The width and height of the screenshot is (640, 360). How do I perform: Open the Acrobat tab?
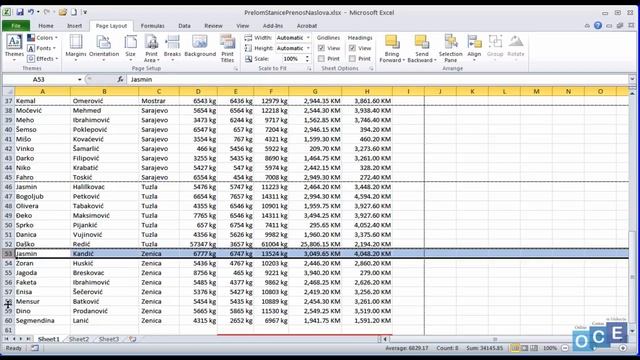point(307,26)
